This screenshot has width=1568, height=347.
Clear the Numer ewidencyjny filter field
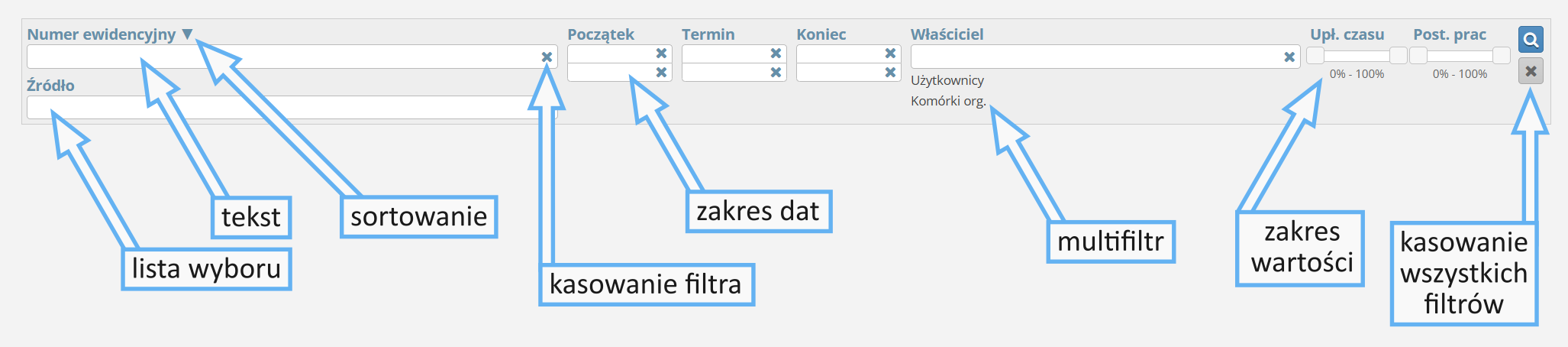point(547,57)
